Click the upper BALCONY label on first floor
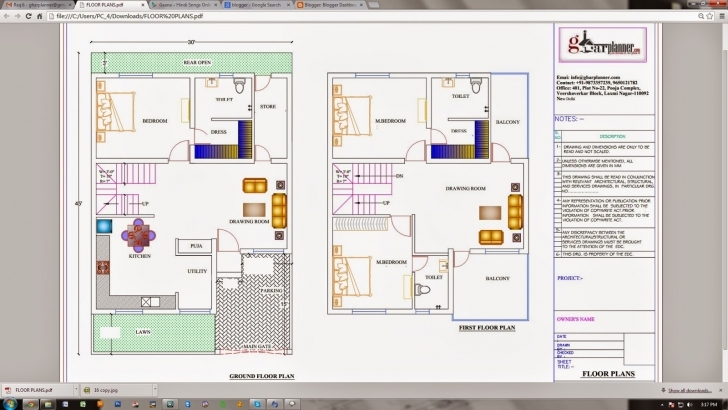Screen dimensions: 728x410 tap(508, 122)
